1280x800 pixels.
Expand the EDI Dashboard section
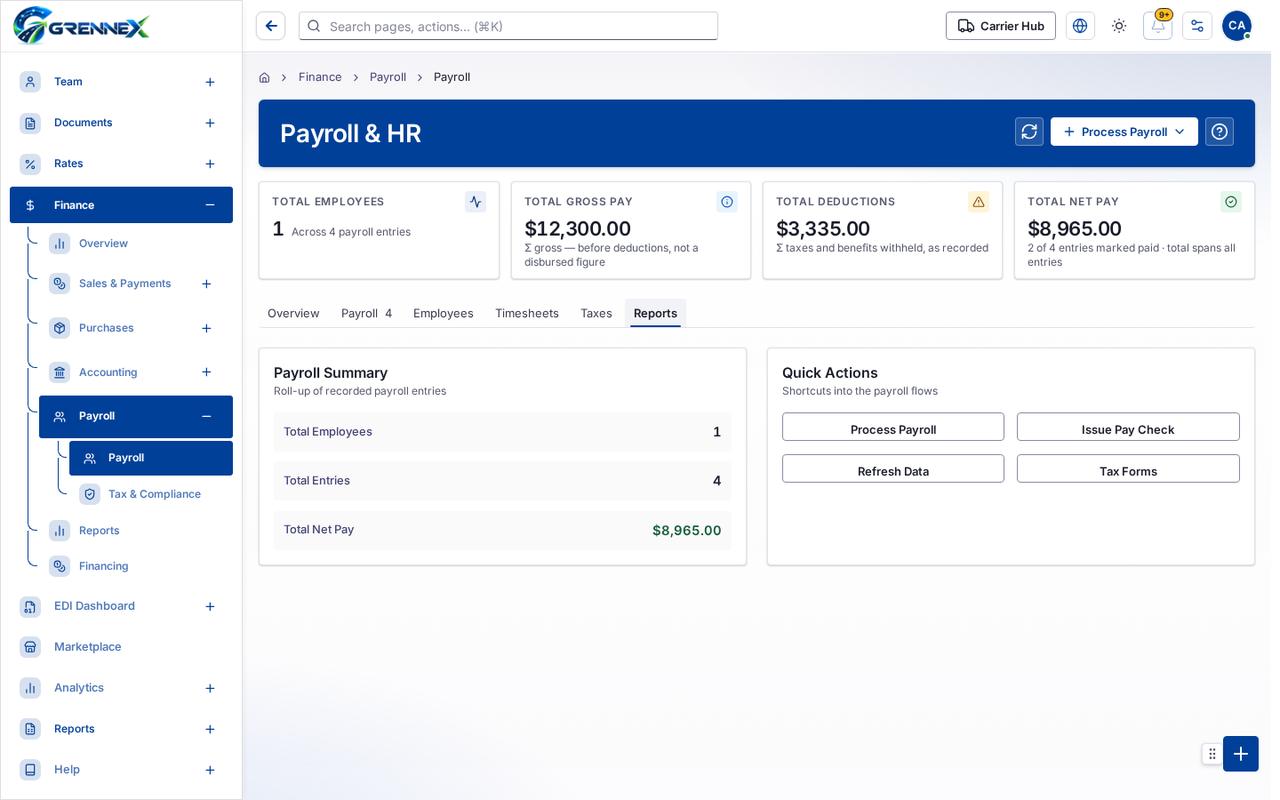pyautogui.click(x=210, y=606)
